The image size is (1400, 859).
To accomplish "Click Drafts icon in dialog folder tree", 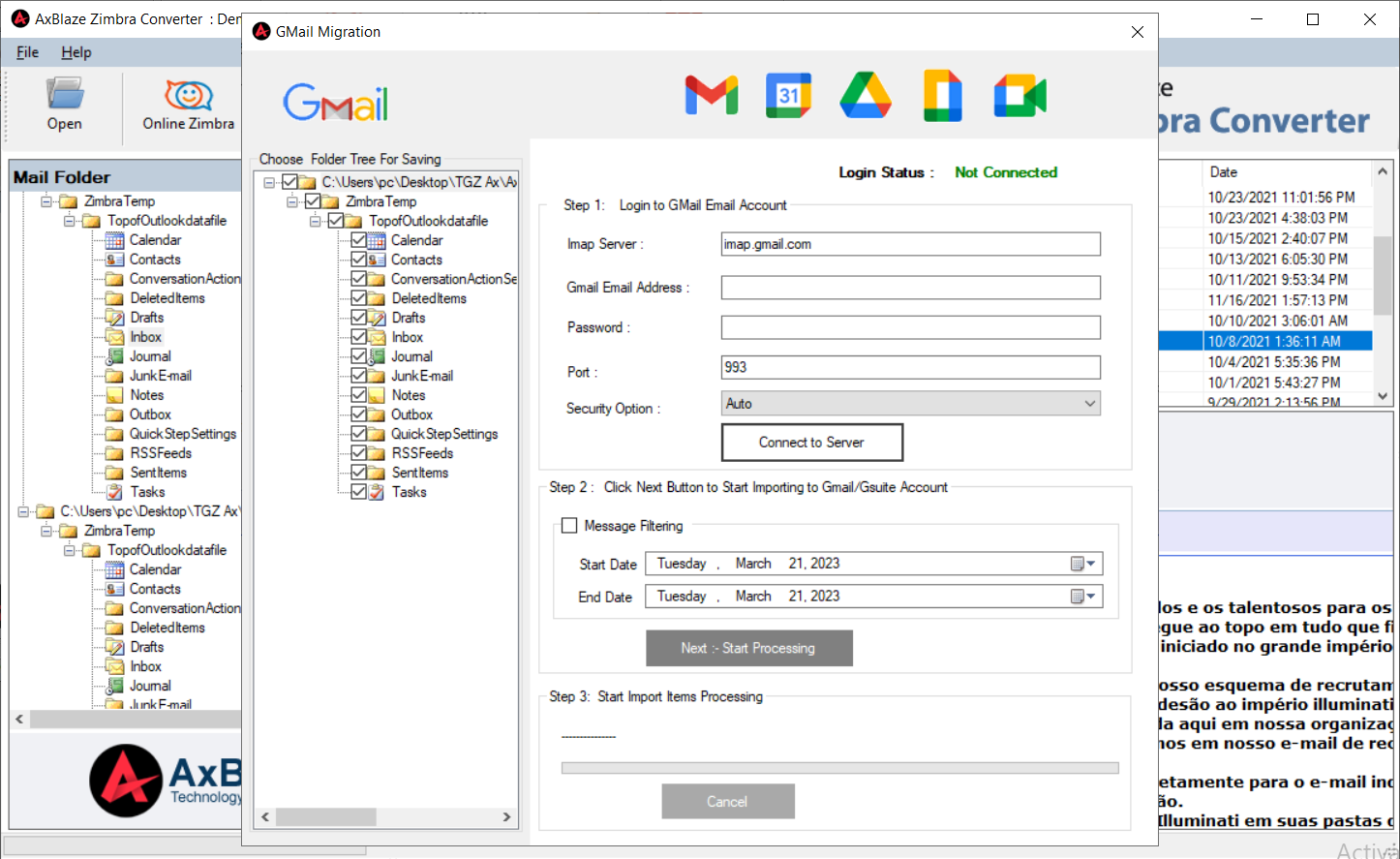I will (x=377, y=318).
